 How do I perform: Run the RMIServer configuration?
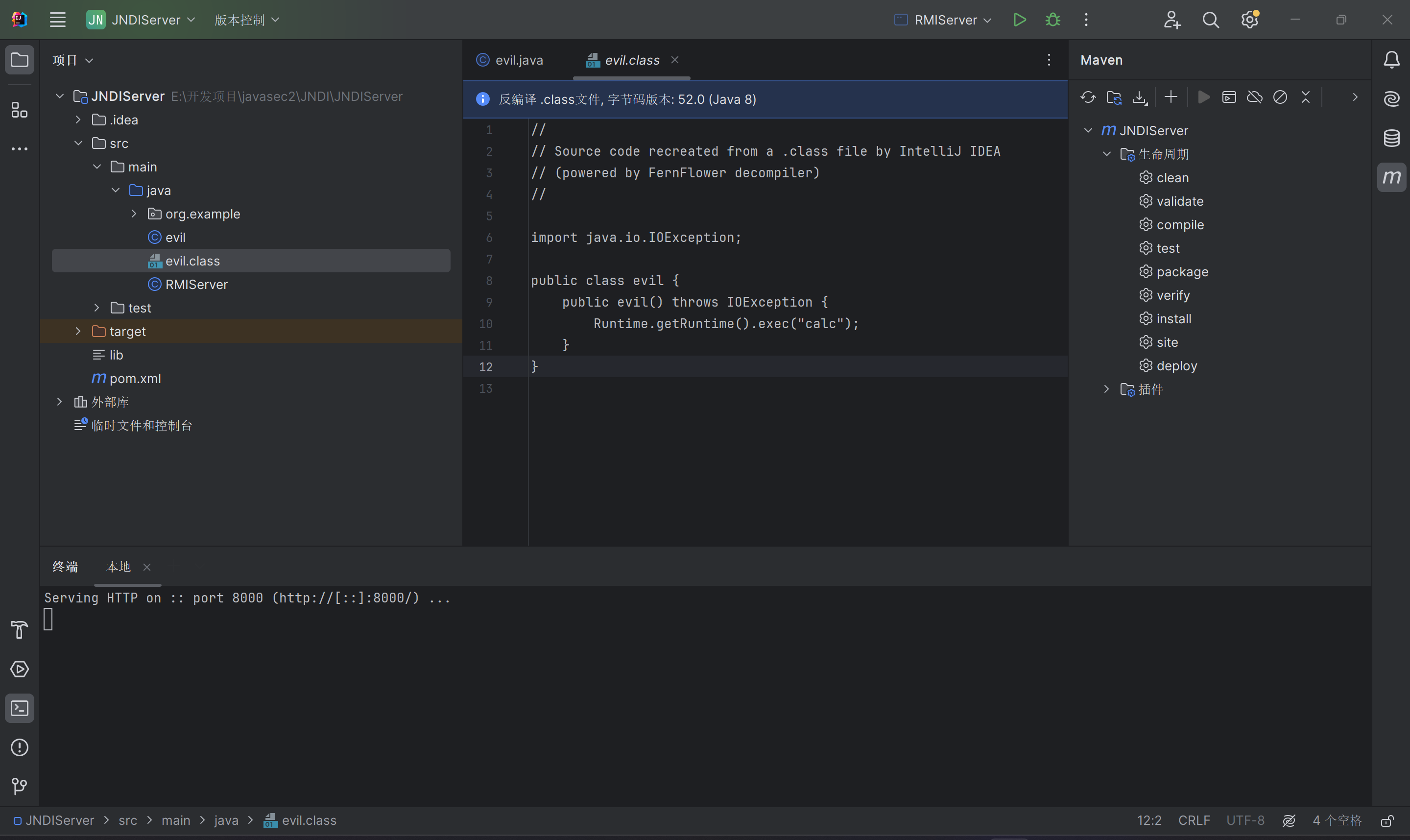point(1019,20)
